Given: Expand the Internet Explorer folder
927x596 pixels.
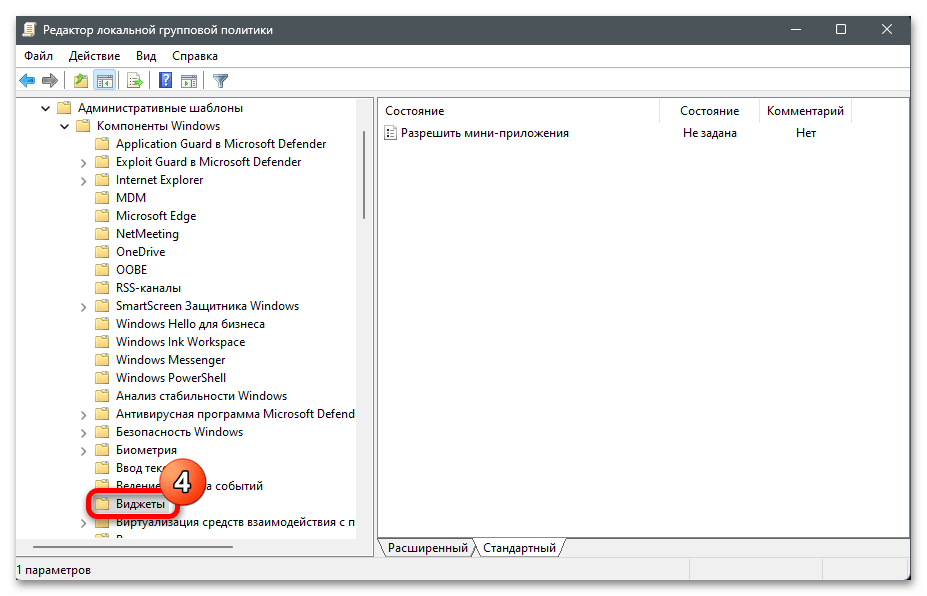Looking at the screenshot, I should (x=83, y=180).
